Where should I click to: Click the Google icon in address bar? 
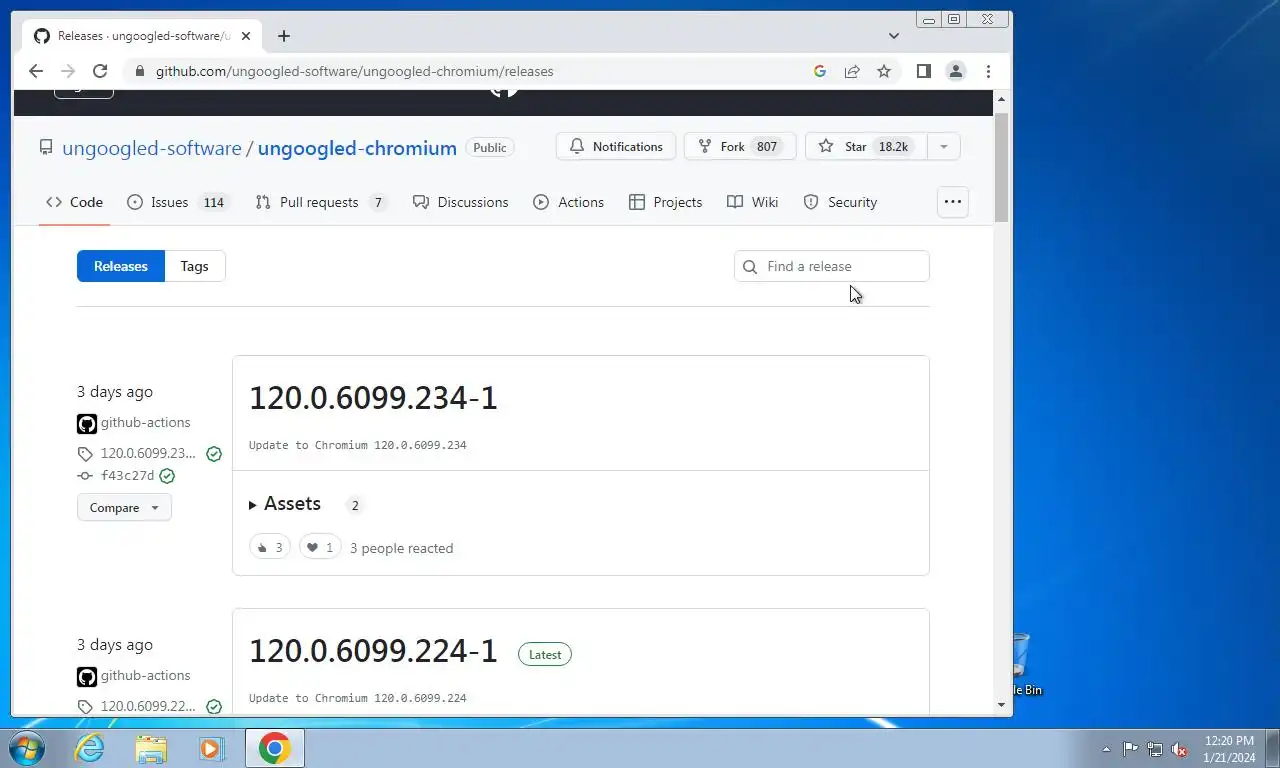pos(820,71)
